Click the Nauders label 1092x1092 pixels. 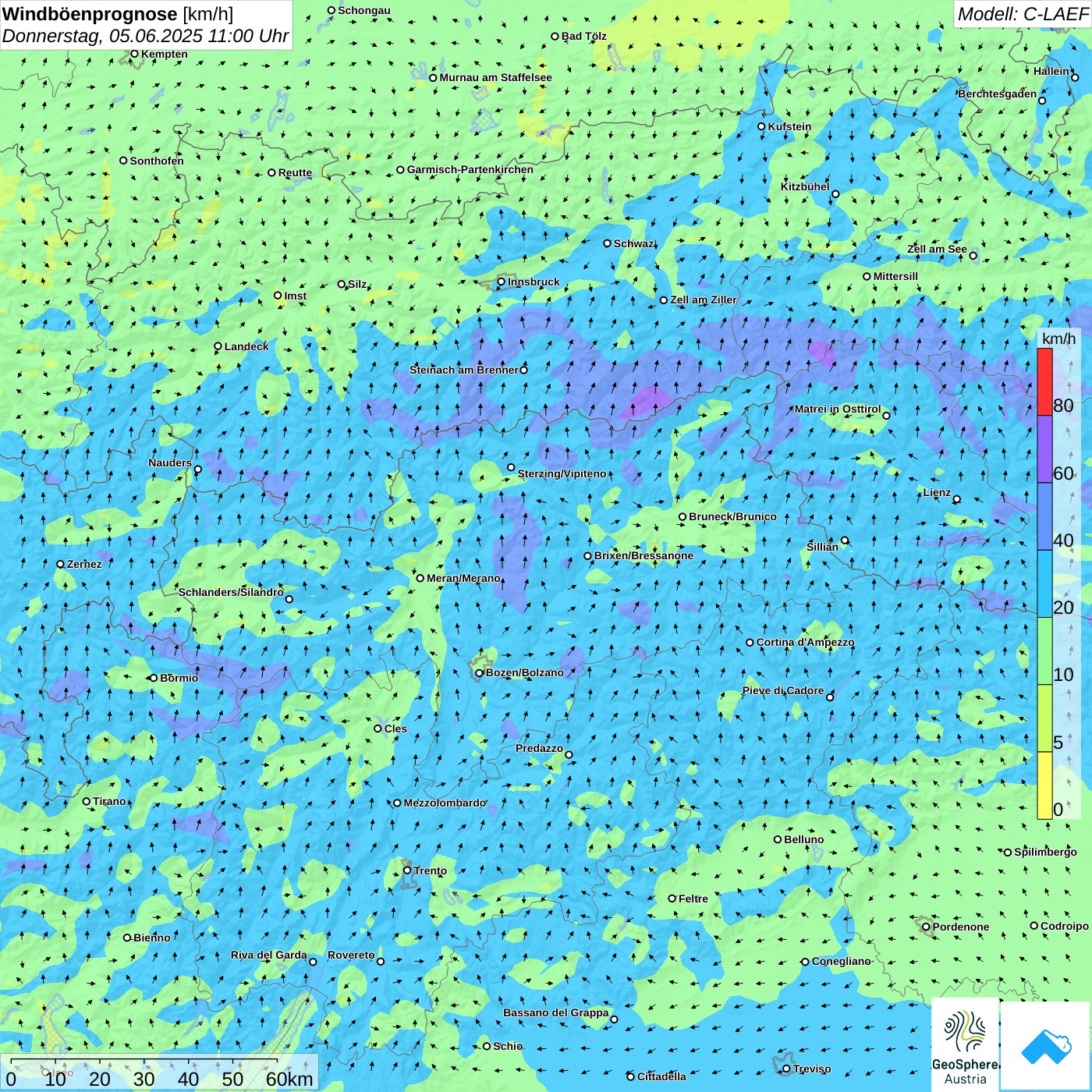click(x=170, y=463)
